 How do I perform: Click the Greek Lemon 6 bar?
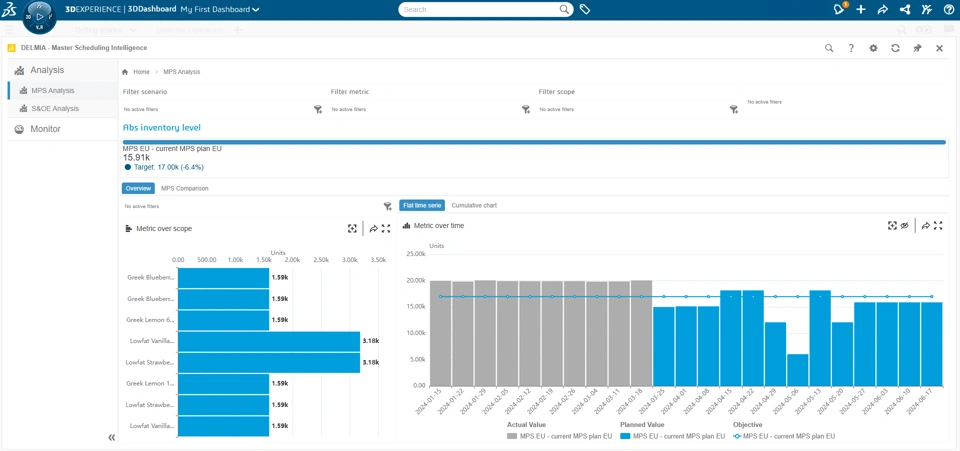click(x=223, y=319)
